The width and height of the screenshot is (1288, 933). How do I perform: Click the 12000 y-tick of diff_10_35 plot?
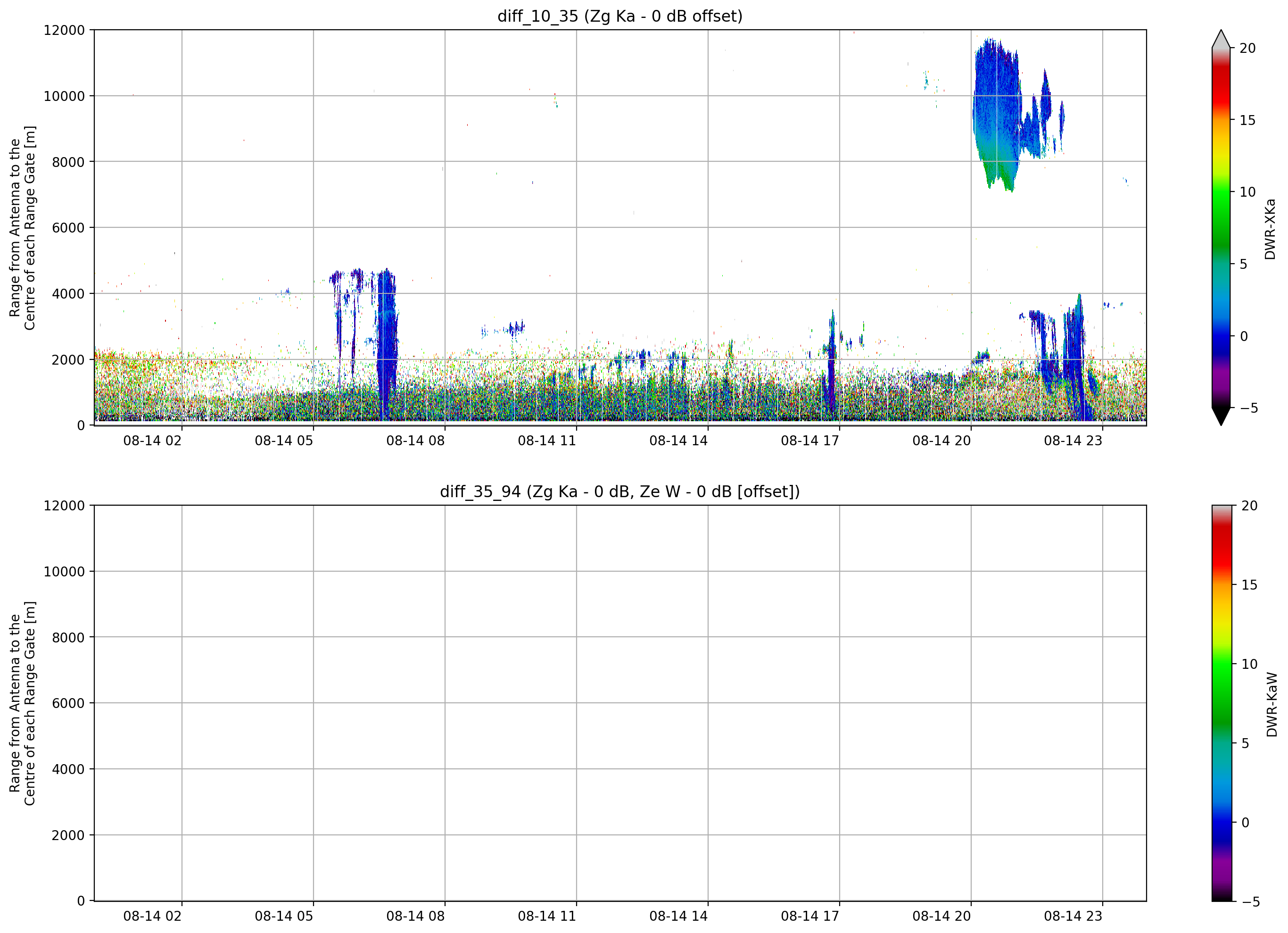click(x=64, y=30)
